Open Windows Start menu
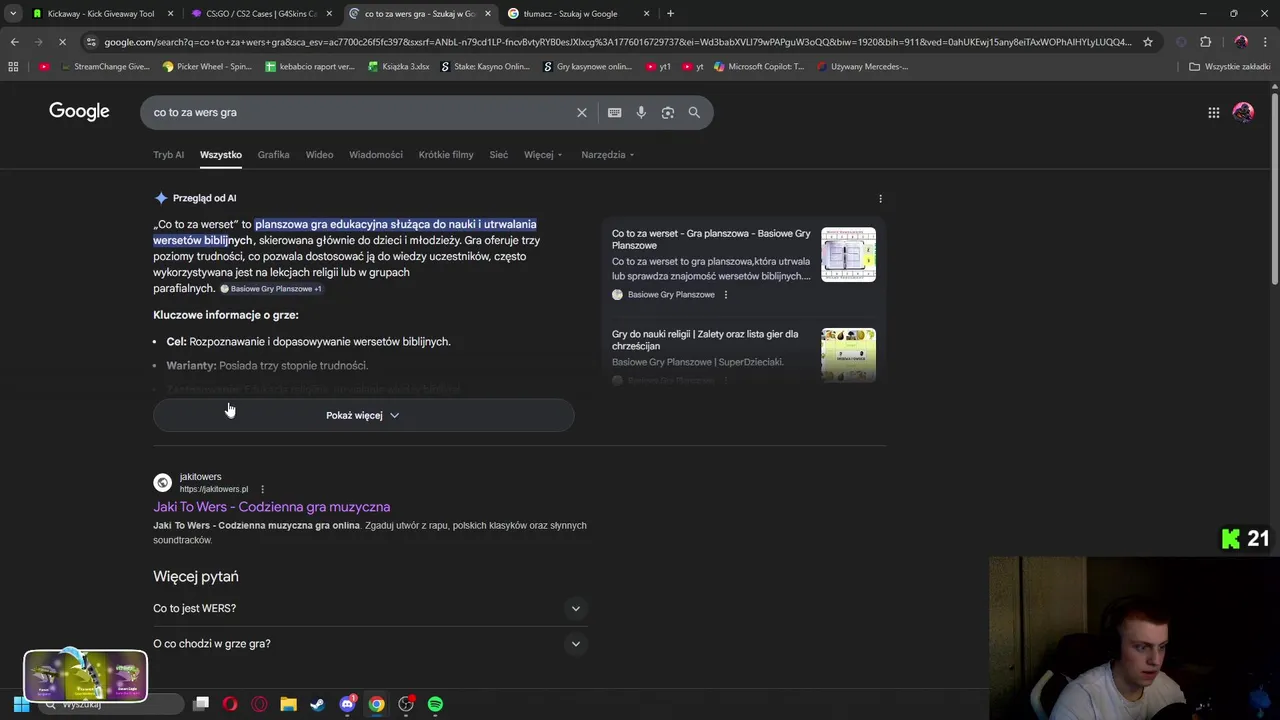 [x=21, y=704]
